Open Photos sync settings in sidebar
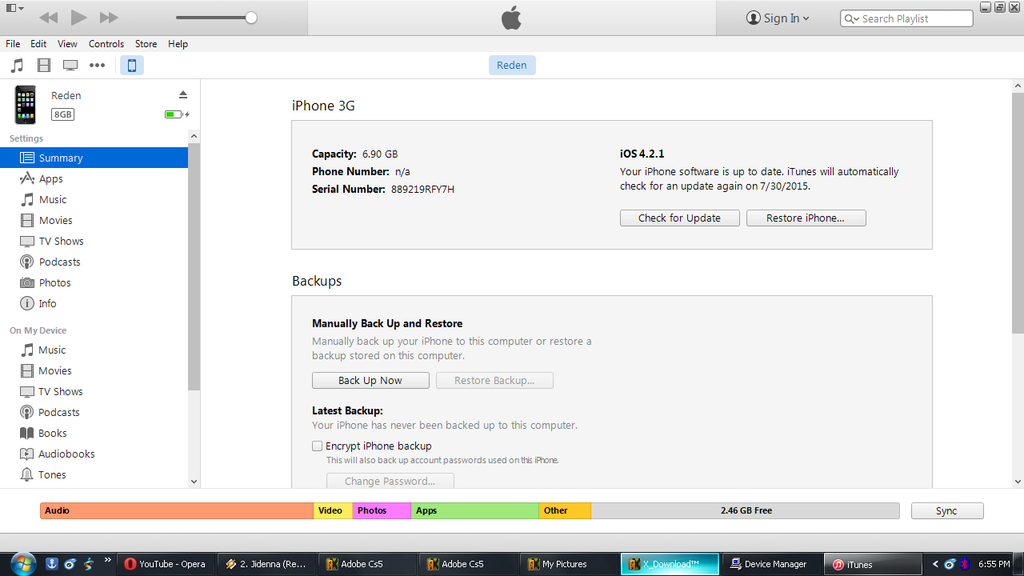The height and width of the screenshot is (576, 1024). click(54, 283)
